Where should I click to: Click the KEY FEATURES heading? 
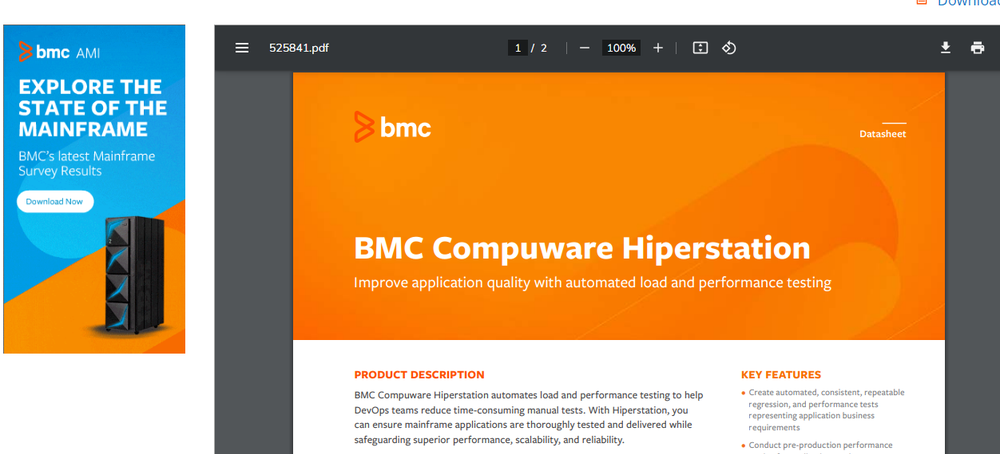781,375
